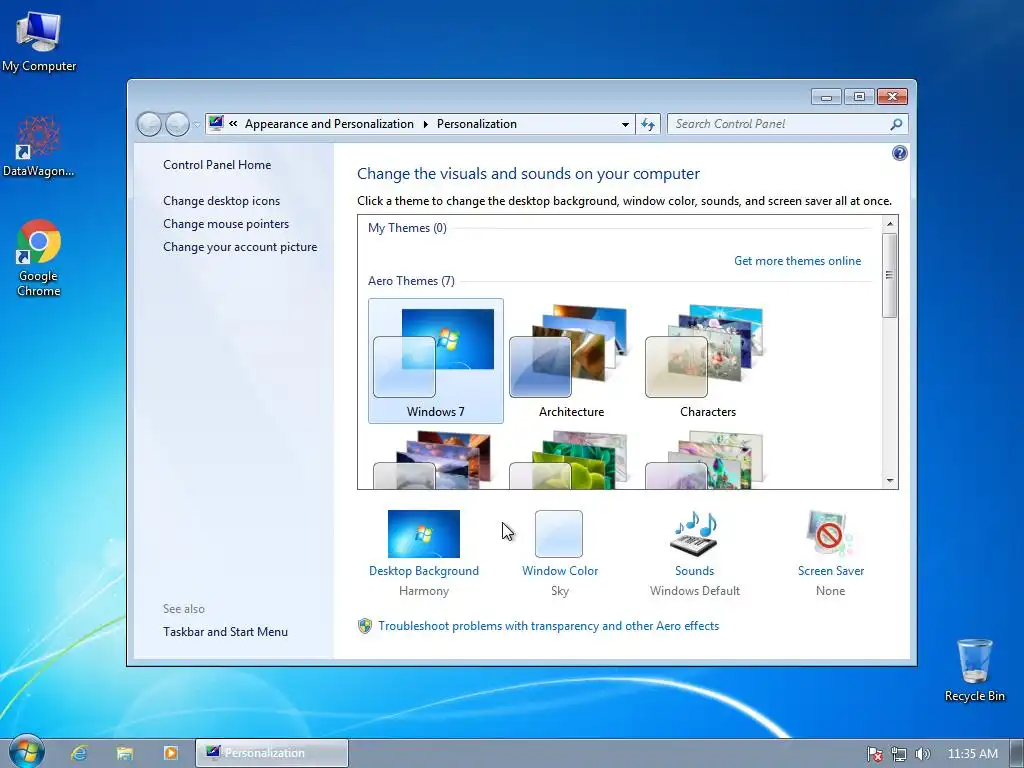The width and height of the screenshot is (1024, 768).
Task: Click the search magnifier icon
Action: [x=896, y=124]
